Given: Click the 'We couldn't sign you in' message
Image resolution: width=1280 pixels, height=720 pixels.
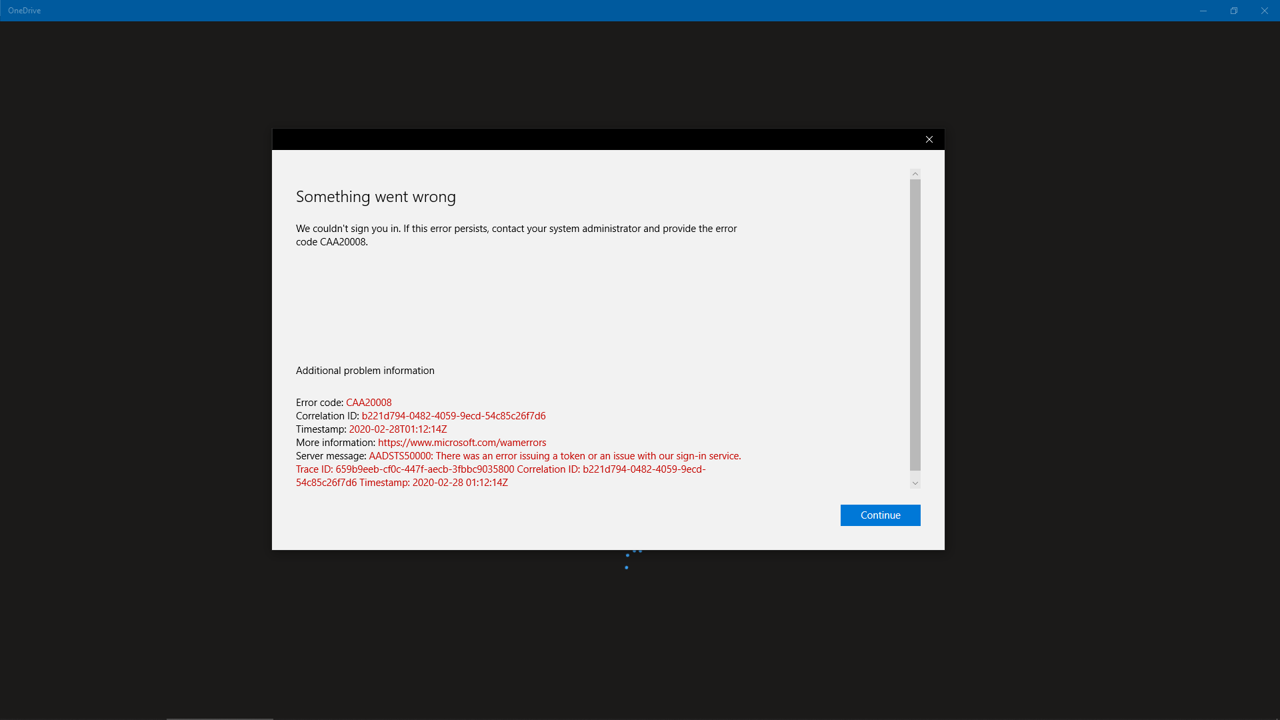Looking at the screenshot, I should [x=516, y=235].
